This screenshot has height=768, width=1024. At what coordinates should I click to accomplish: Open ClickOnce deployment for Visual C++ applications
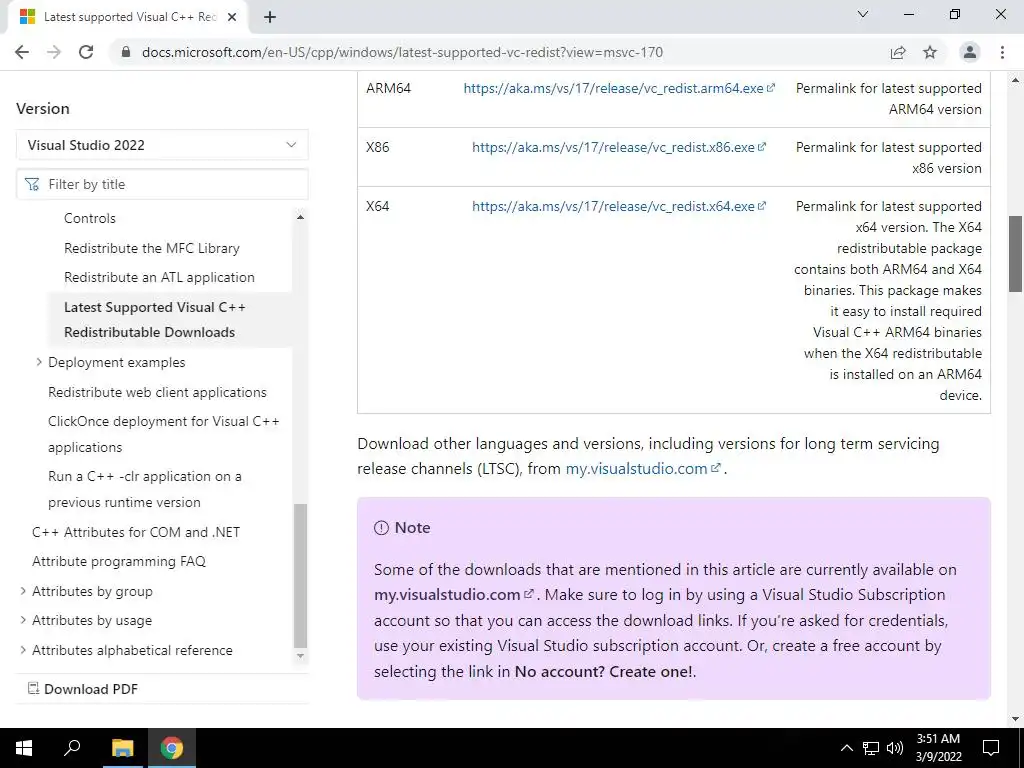163,434
